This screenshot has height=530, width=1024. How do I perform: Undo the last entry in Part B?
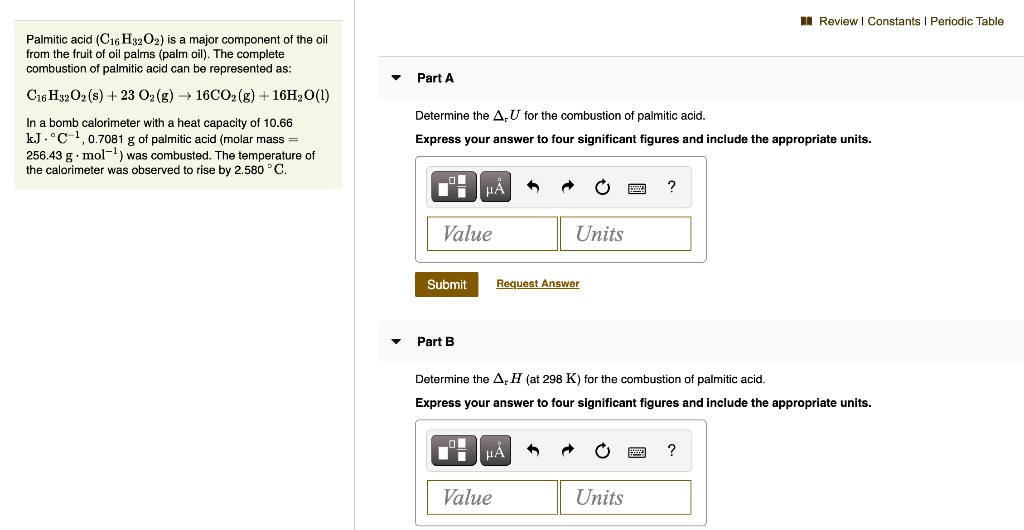click(534, 451)
